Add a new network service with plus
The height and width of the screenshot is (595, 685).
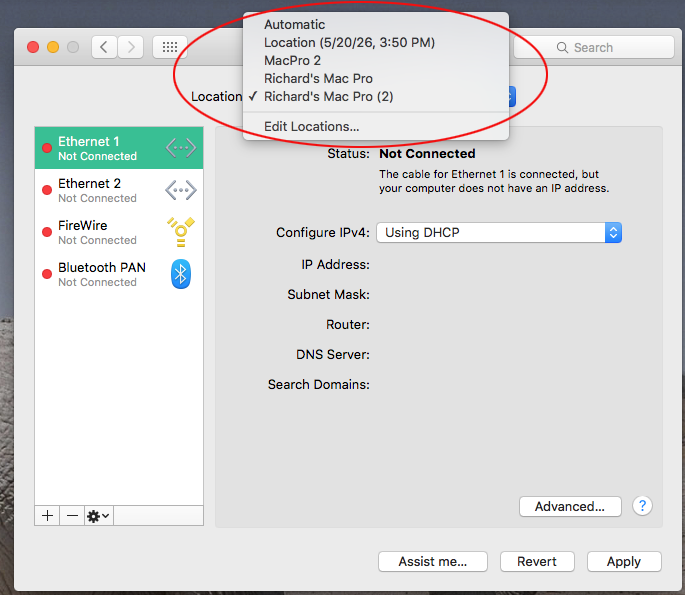[47, 516]
